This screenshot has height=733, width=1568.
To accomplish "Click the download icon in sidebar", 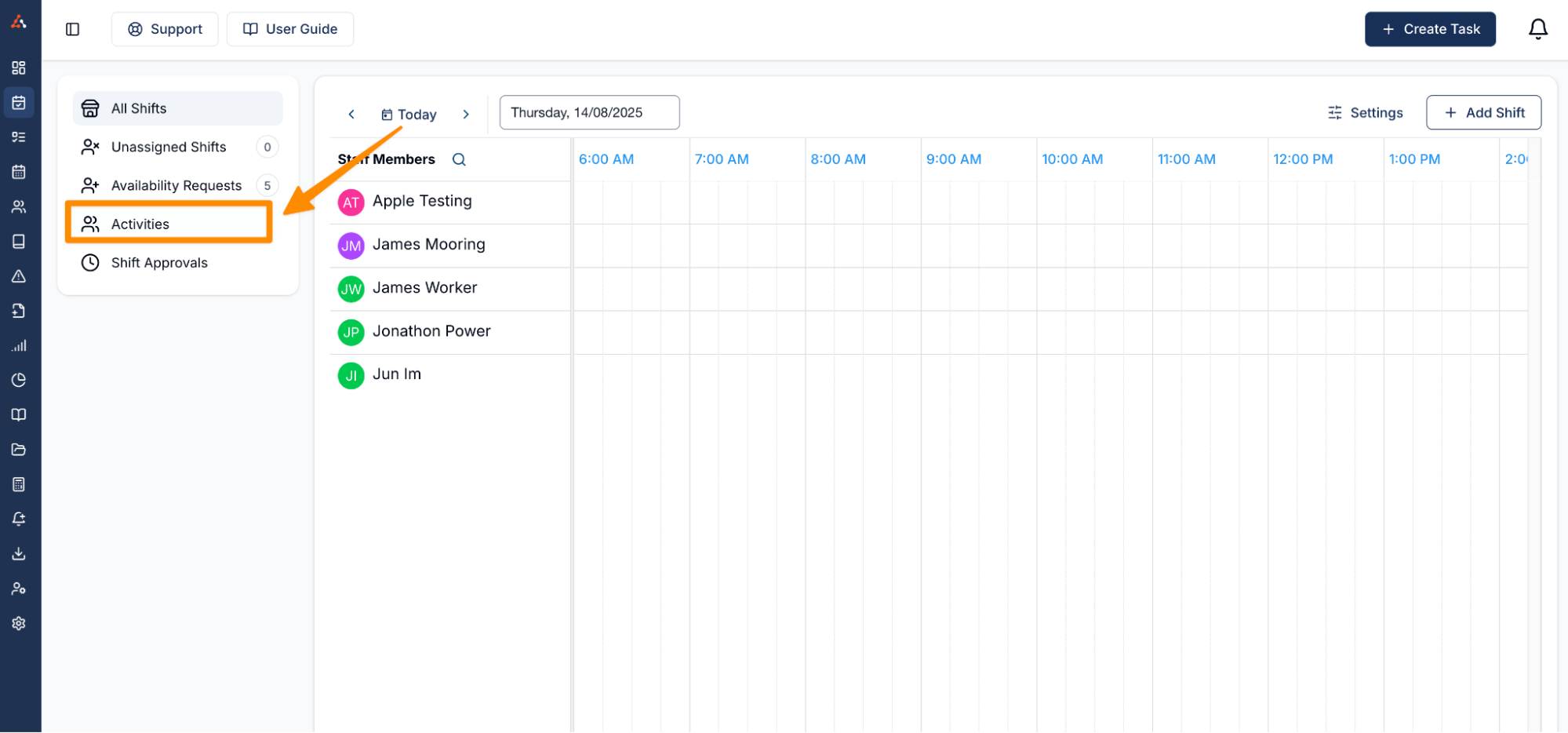I will coord(19,554).
